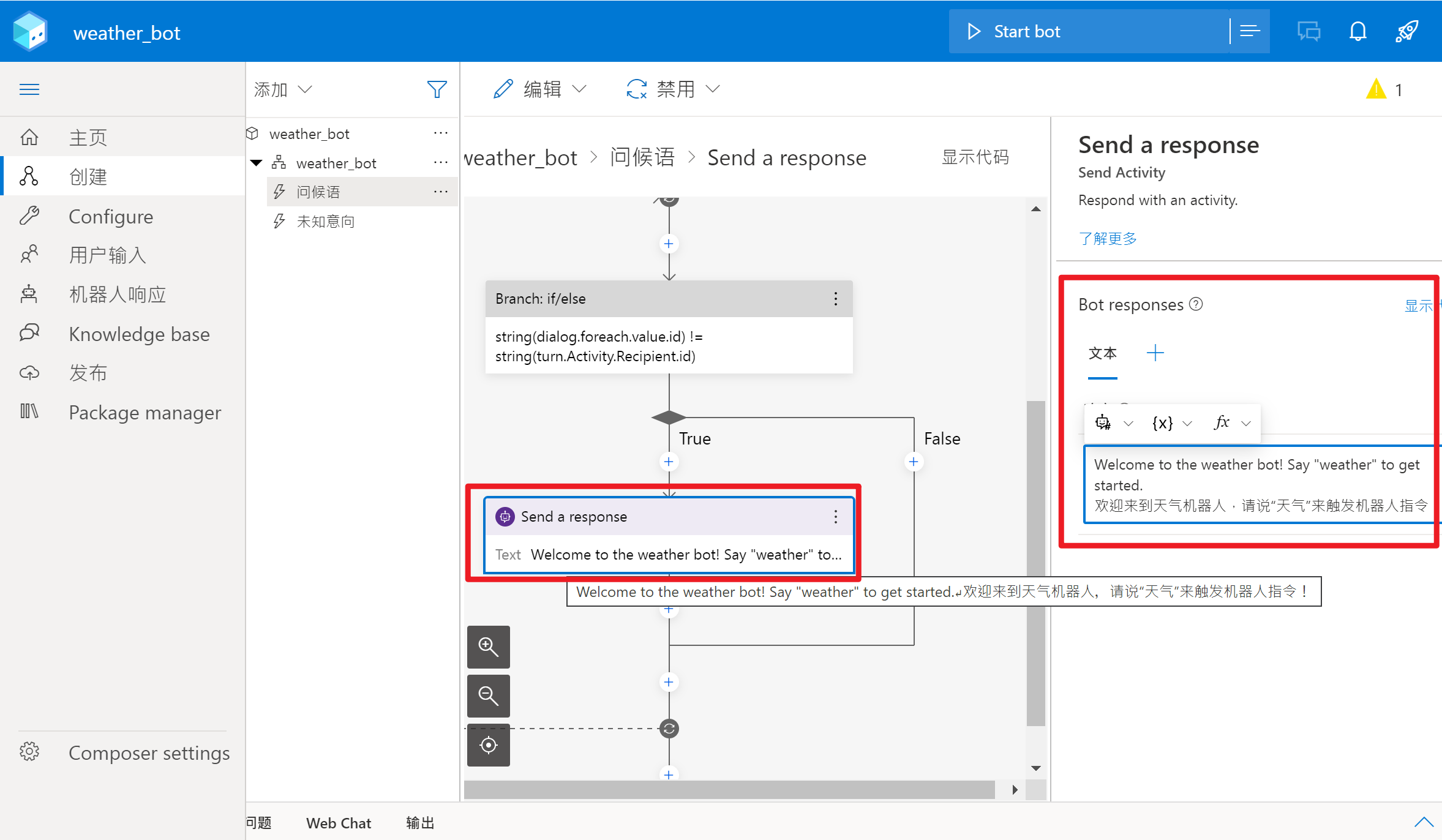Click the filter funnel icon
Viewport: 1442px width, 840px height.
tap(437, 89)
